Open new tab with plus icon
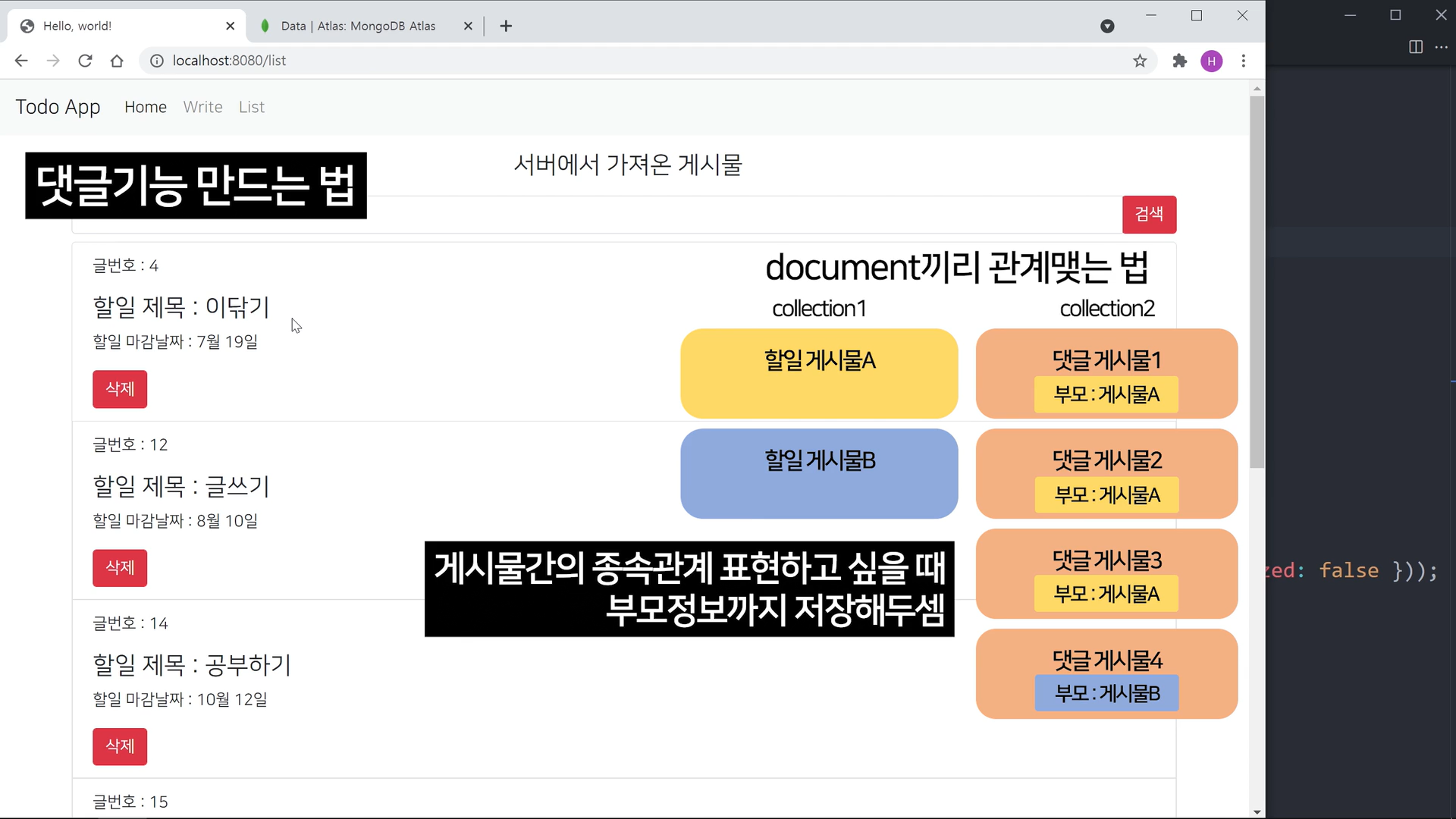This screenshot has height=819, width=1456. [x=506, y=26]
